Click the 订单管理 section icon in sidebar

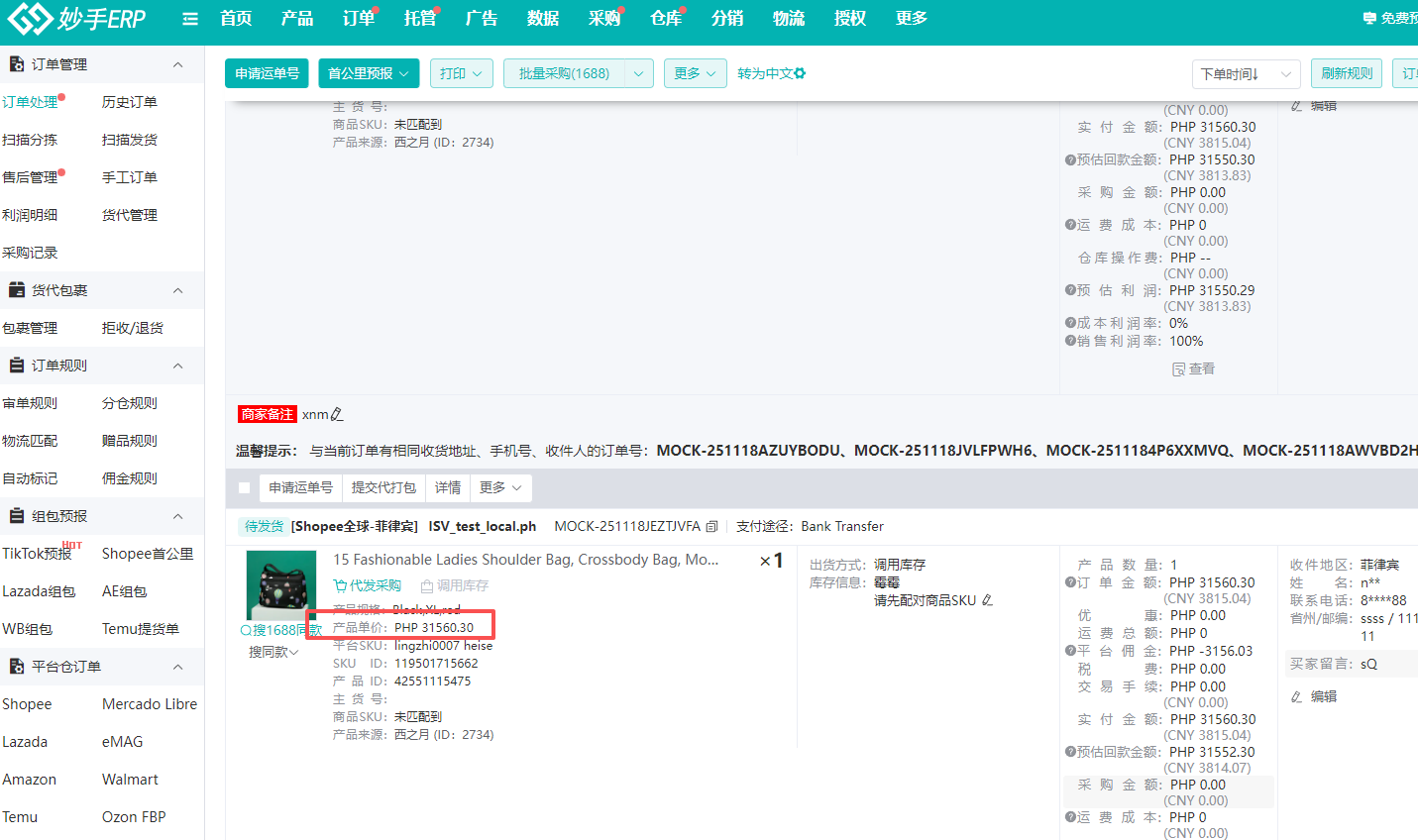tap(17, 64)
